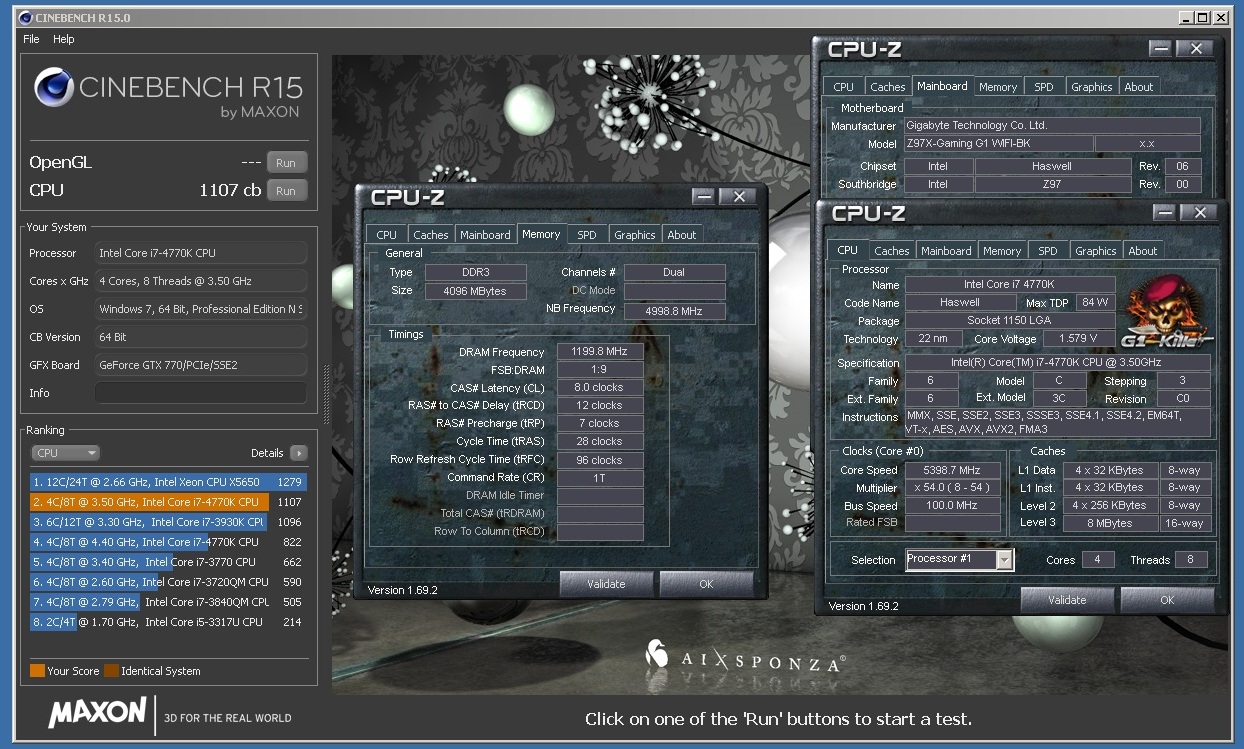Switch to Caches tab in processor CPU-Z window
The height and width of the screenshot is (749, 1244).
891,251
